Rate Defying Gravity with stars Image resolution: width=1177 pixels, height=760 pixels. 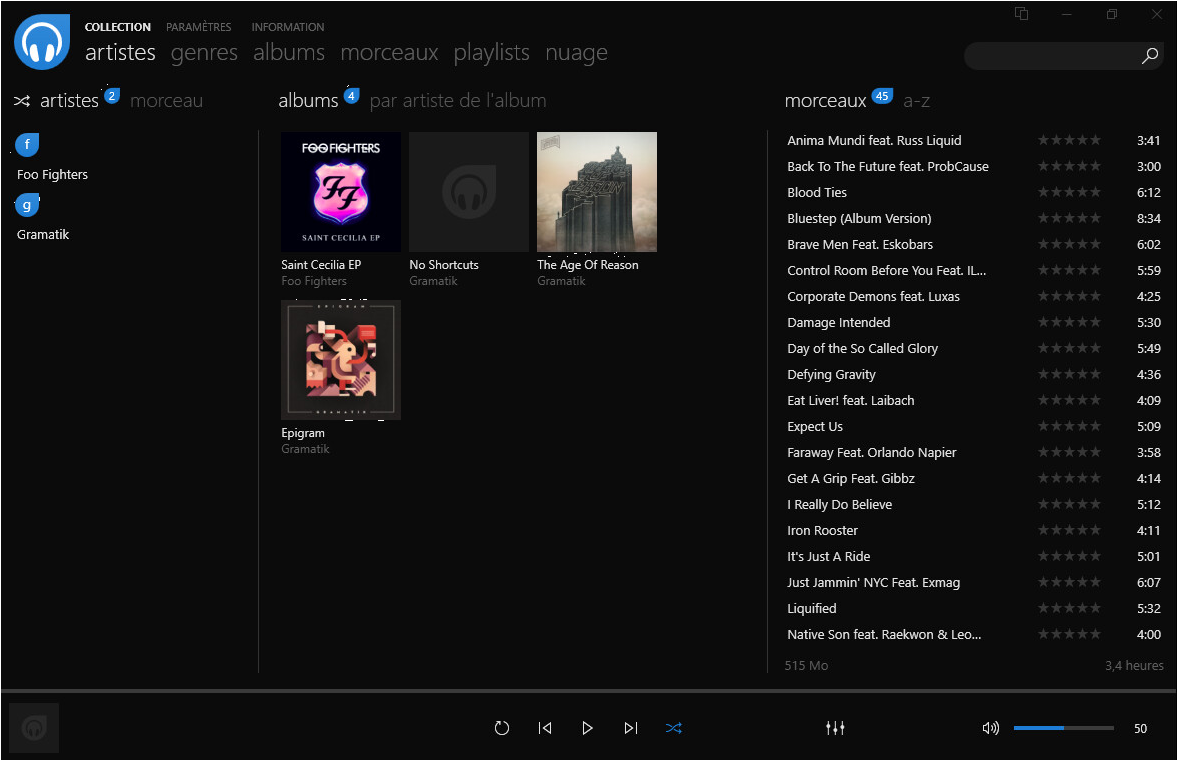pos(1069,374)
